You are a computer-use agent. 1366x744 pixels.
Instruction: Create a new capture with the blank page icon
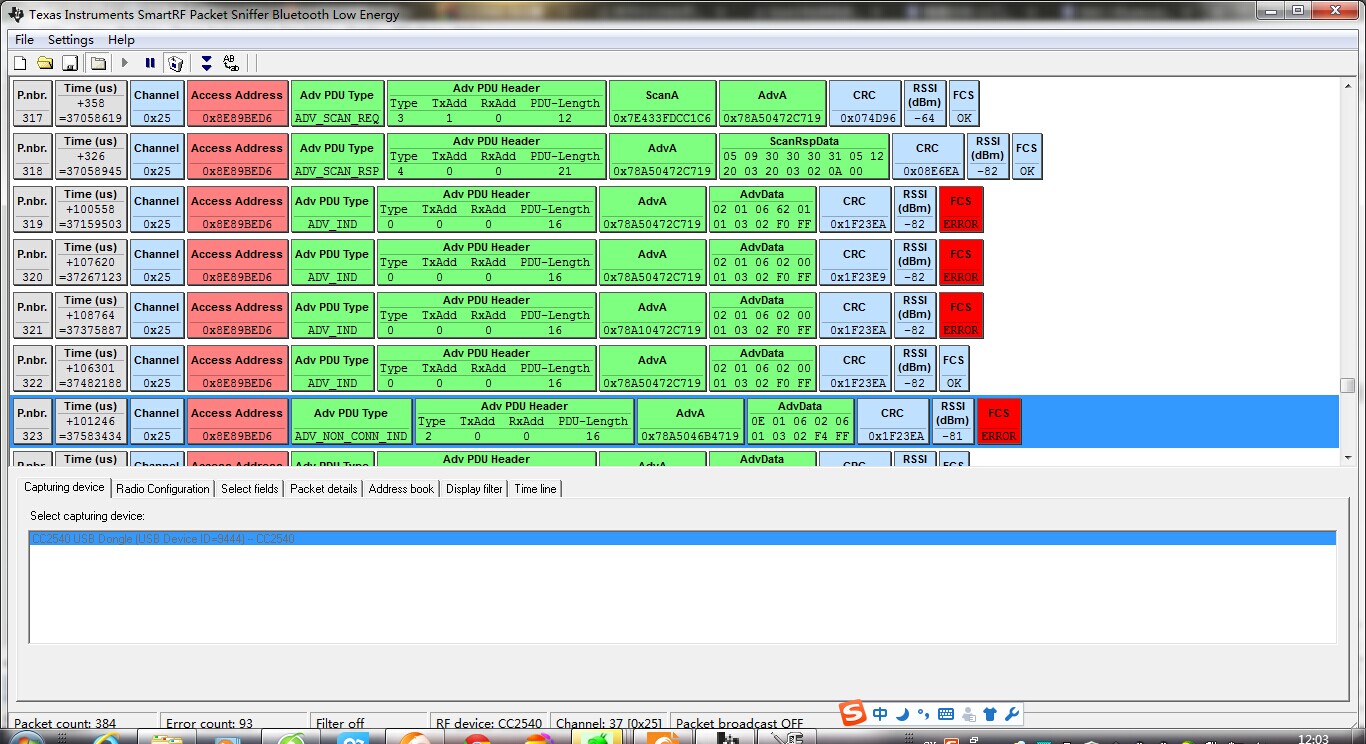pyautogui.click(x=20, y=63)
